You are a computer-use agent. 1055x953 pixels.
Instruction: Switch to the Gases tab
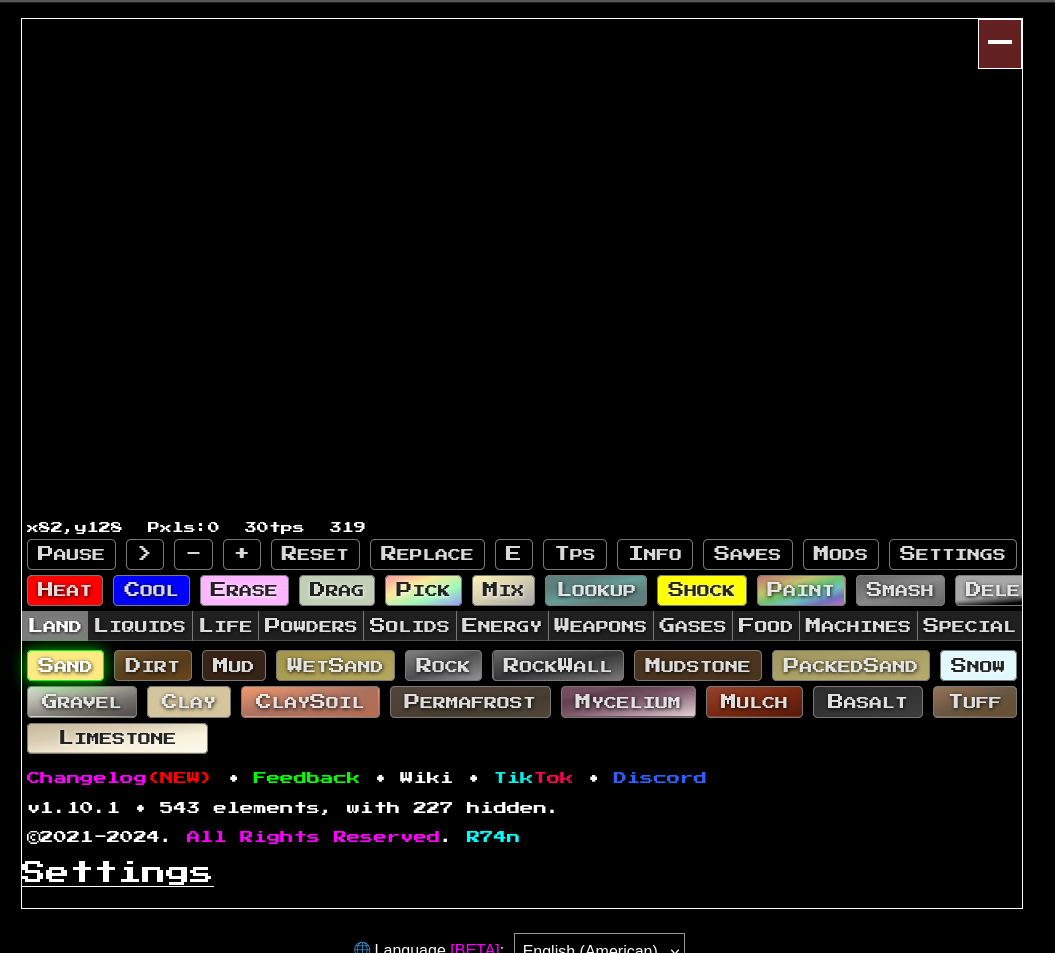coord(692,625)
